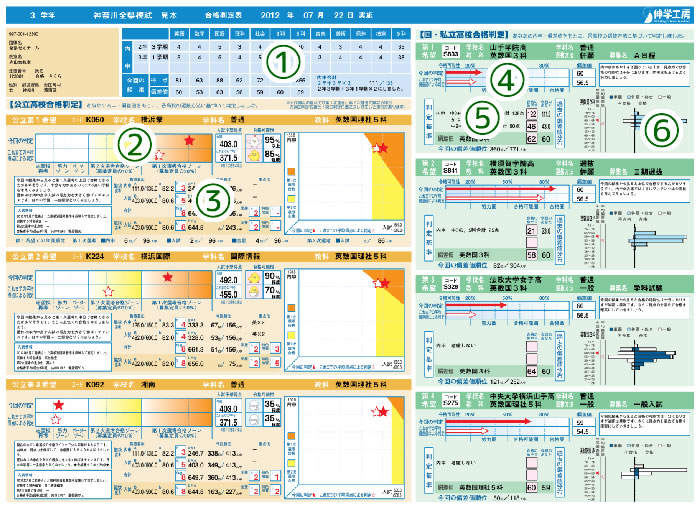Click the 【公立高校合格判定】 section heading
The image size is (700, 508).
pyautogui.click(x=45, y=105)
